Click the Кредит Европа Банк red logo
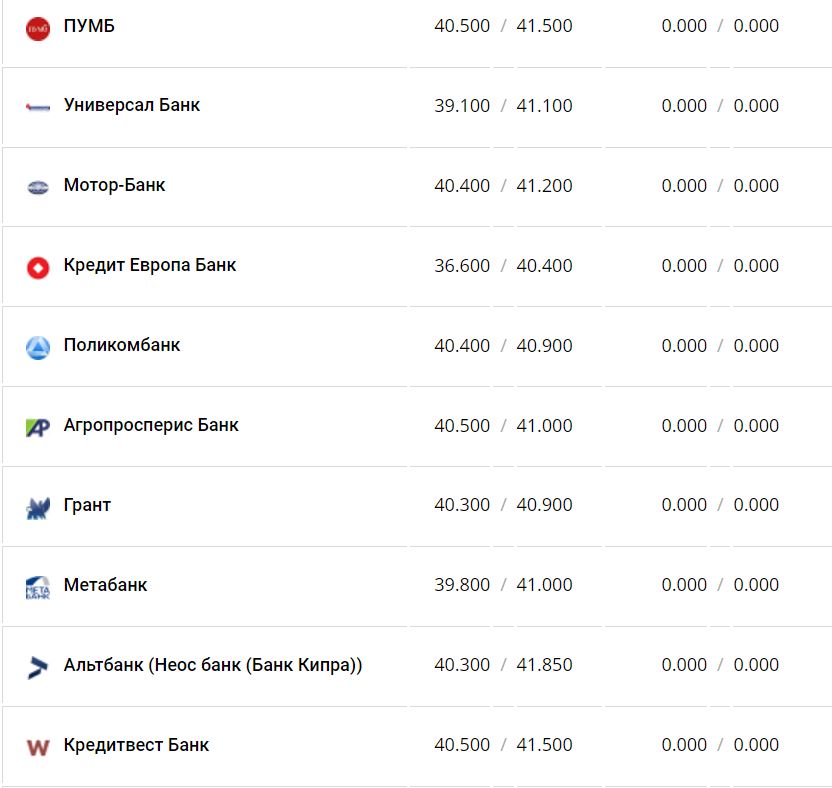The image size is (832, 788). click(x=38, y=267)
